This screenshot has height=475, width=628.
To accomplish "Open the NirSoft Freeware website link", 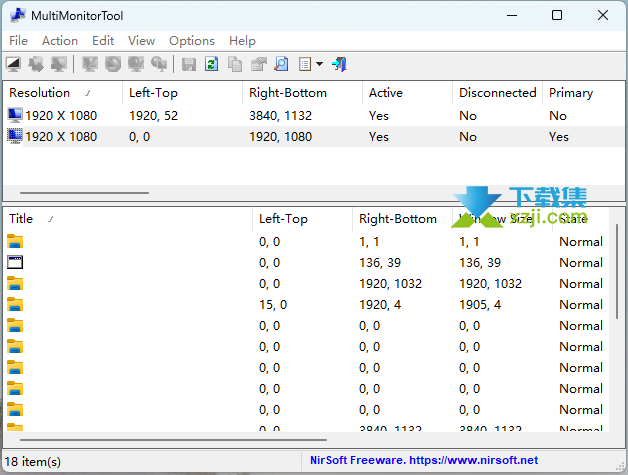I will coord(424,460).
